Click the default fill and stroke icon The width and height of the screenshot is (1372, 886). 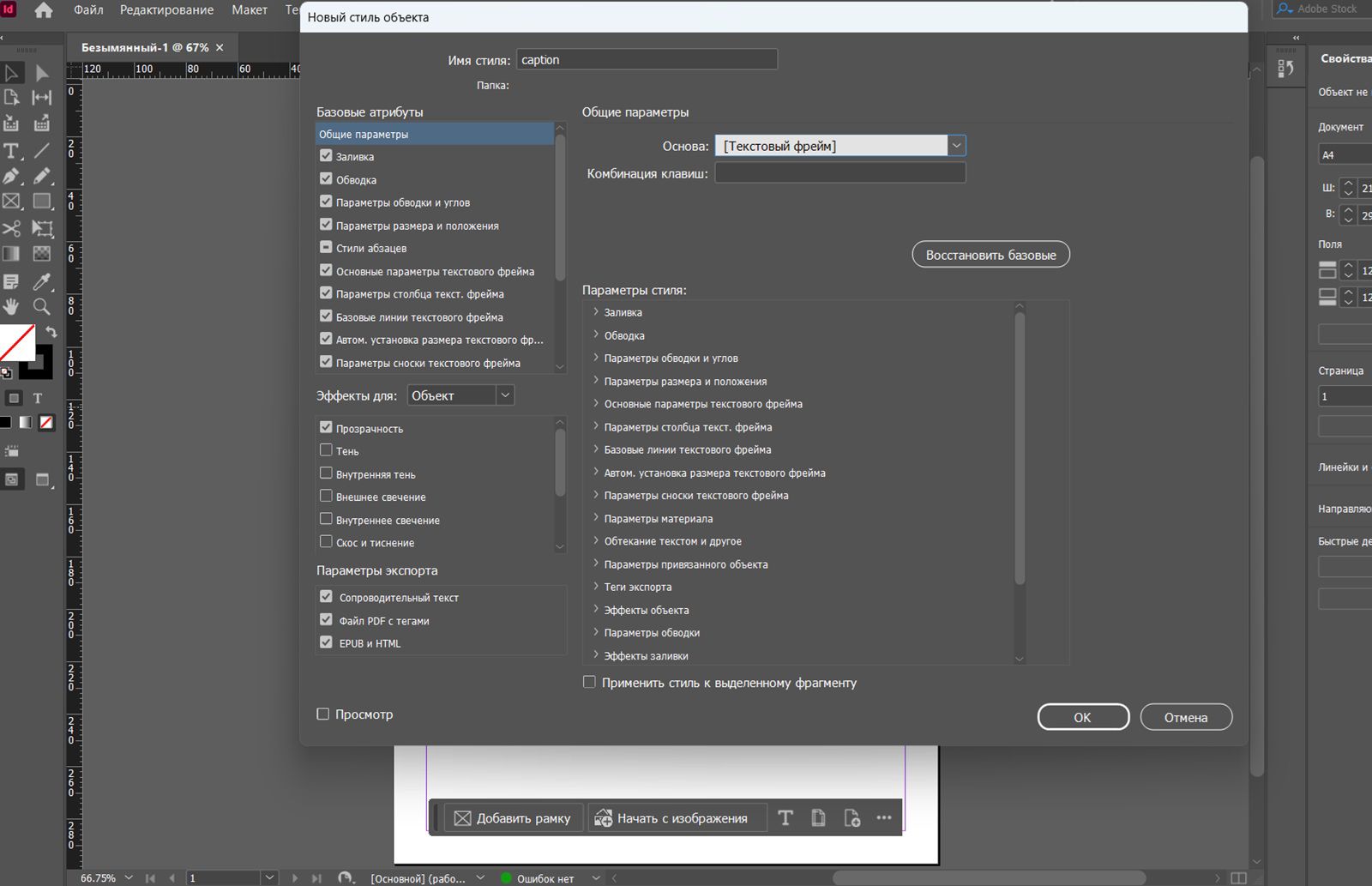click(6, 373)
